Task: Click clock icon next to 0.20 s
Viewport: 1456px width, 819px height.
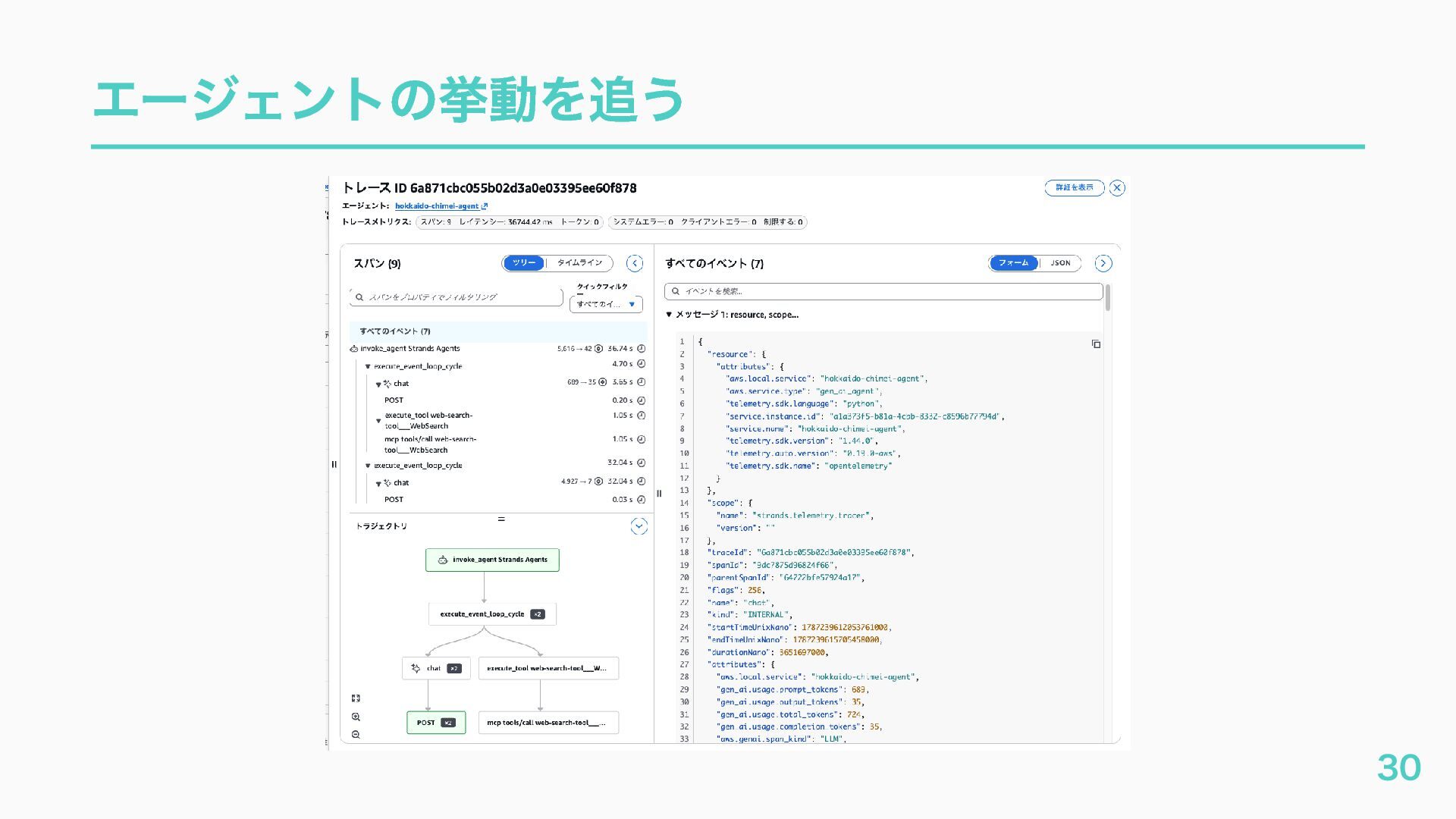Action: pos(642,400)
